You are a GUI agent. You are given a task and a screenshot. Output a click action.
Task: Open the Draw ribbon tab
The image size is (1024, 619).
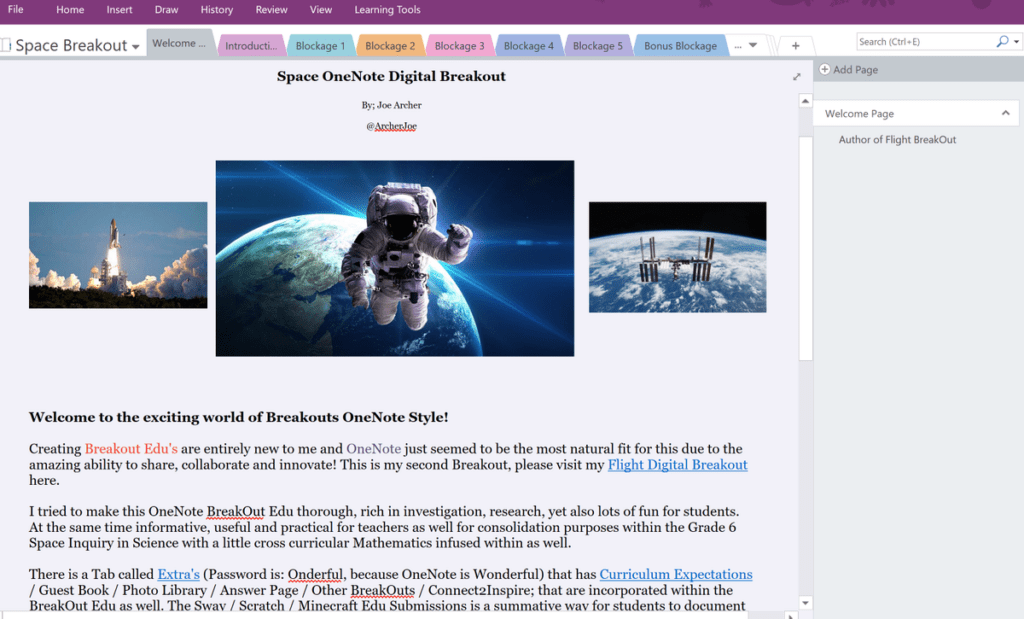click(x=167, y=10)
